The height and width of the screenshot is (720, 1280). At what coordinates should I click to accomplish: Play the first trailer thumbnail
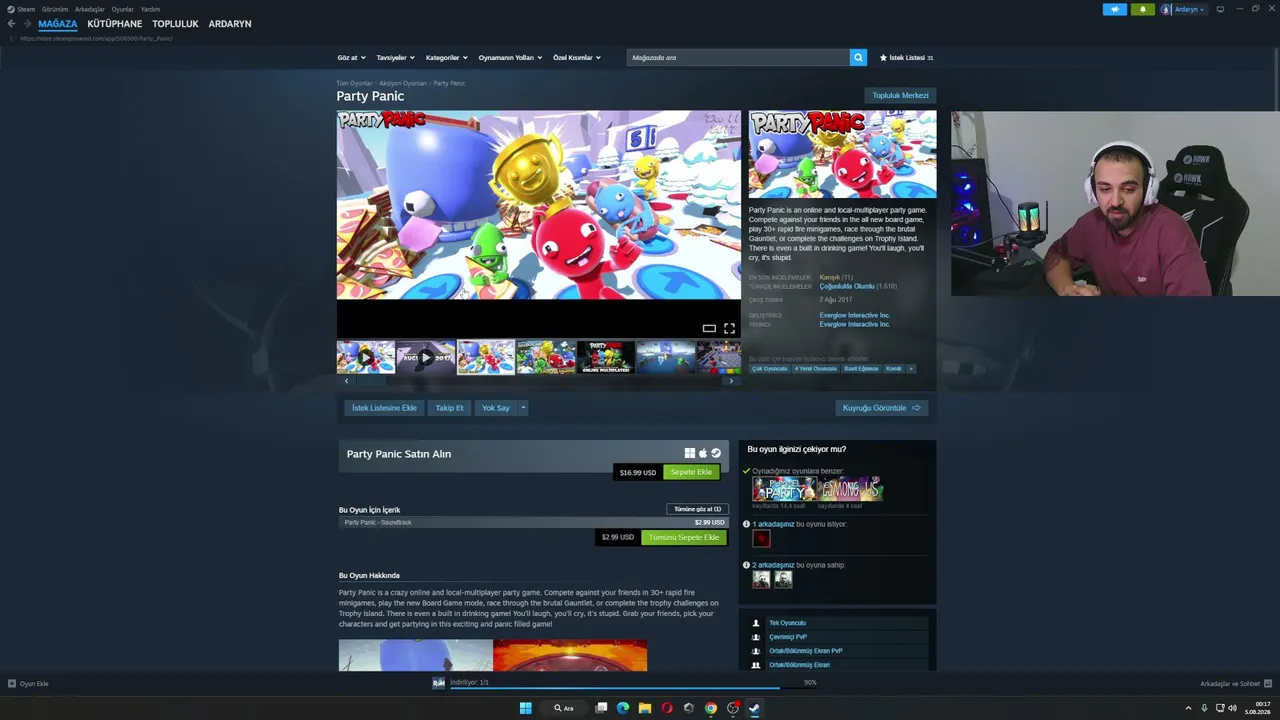pos(365,357)
